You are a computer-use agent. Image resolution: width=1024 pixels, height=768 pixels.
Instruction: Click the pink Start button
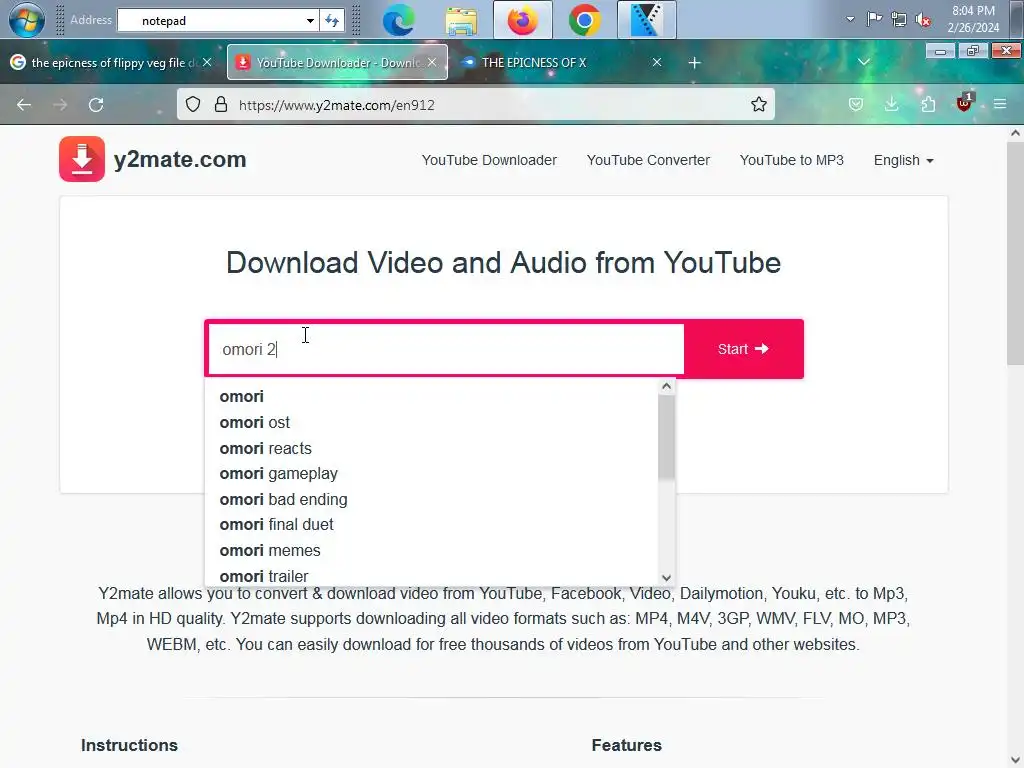(743, 349)
